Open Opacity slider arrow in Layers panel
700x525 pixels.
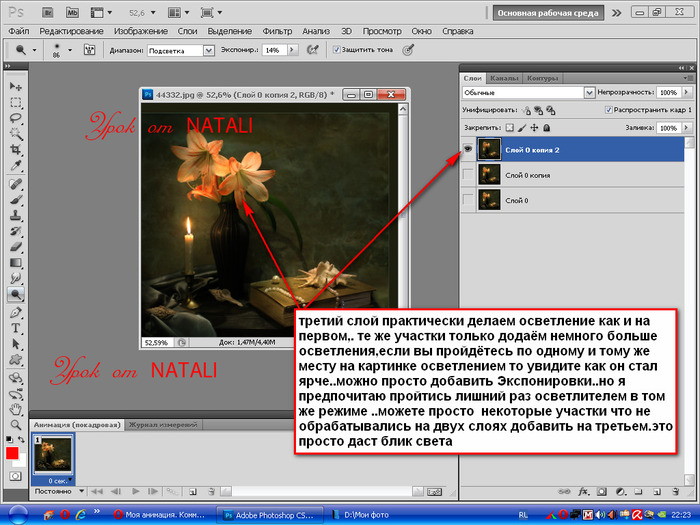687,92
